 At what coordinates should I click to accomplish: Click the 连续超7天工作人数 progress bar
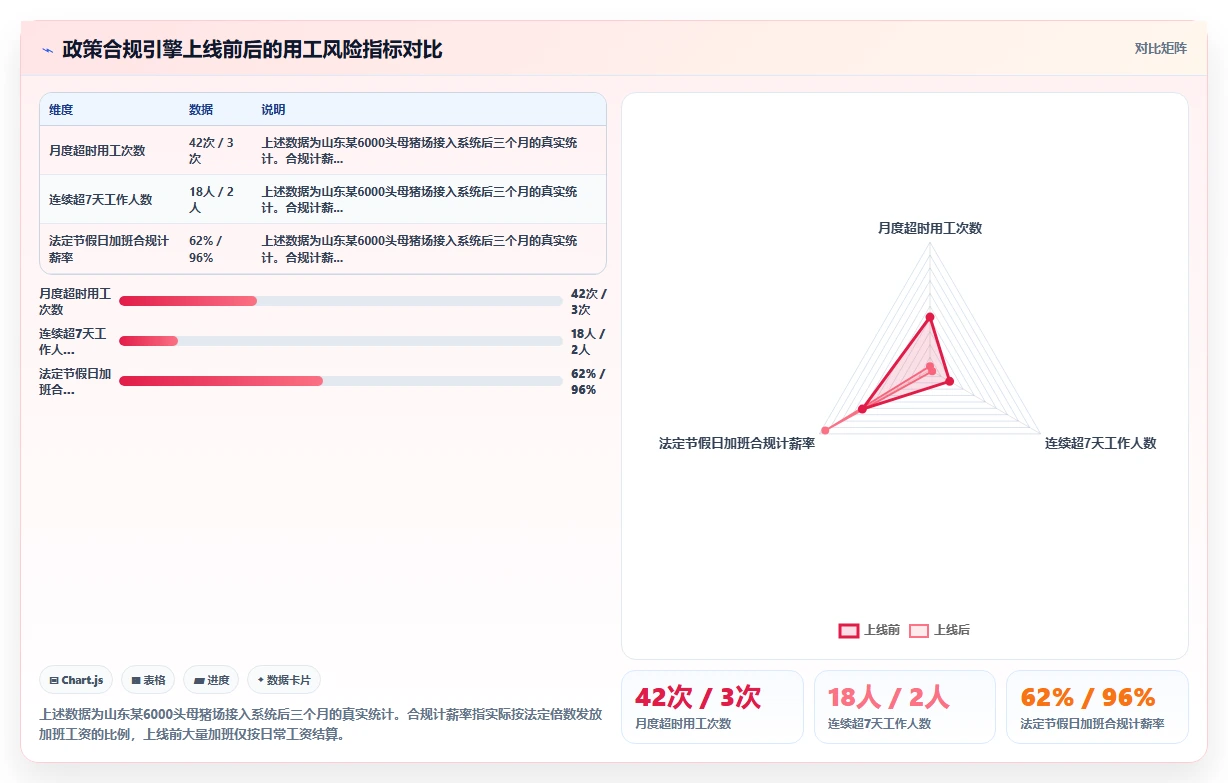coord(341,341)
